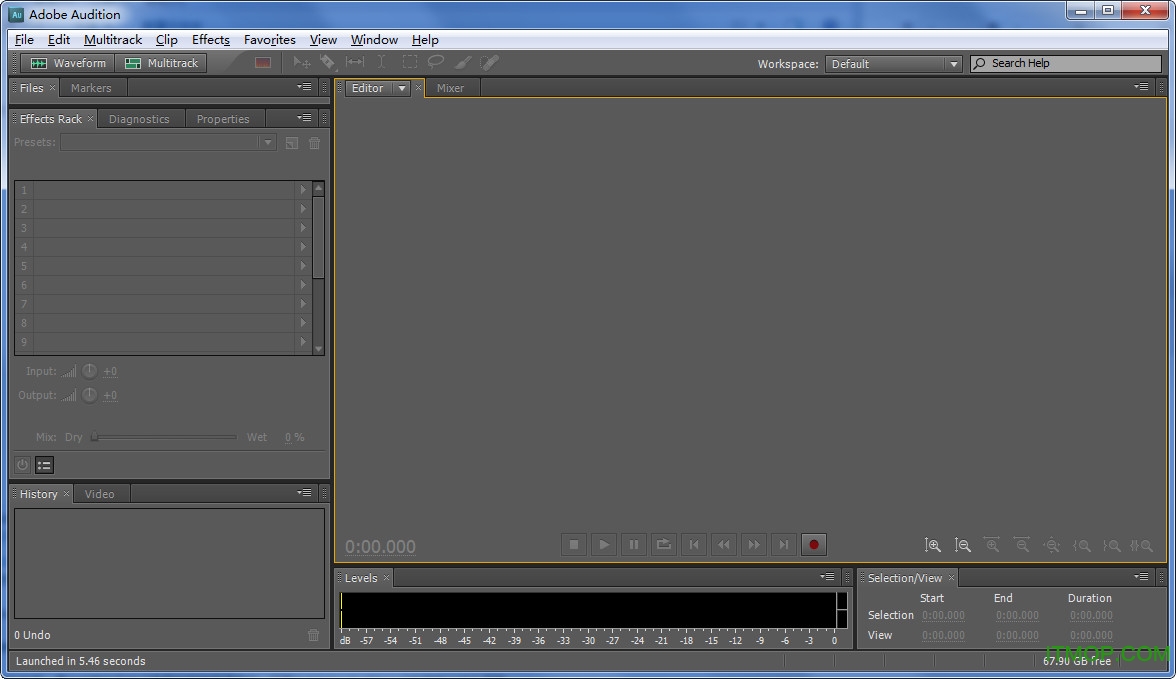
Task: Click Zoom In Amplitude icon
Action: (932, 545)
